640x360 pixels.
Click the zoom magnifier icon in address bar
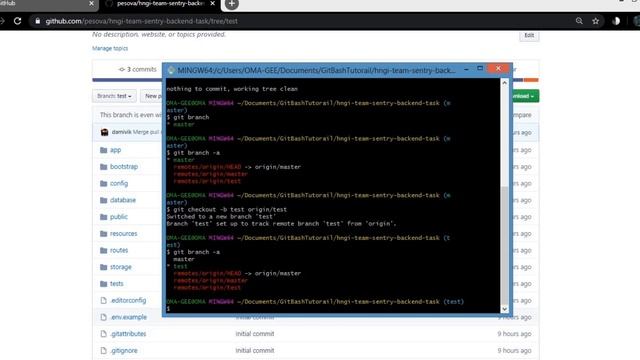click(x=579, y=21)
